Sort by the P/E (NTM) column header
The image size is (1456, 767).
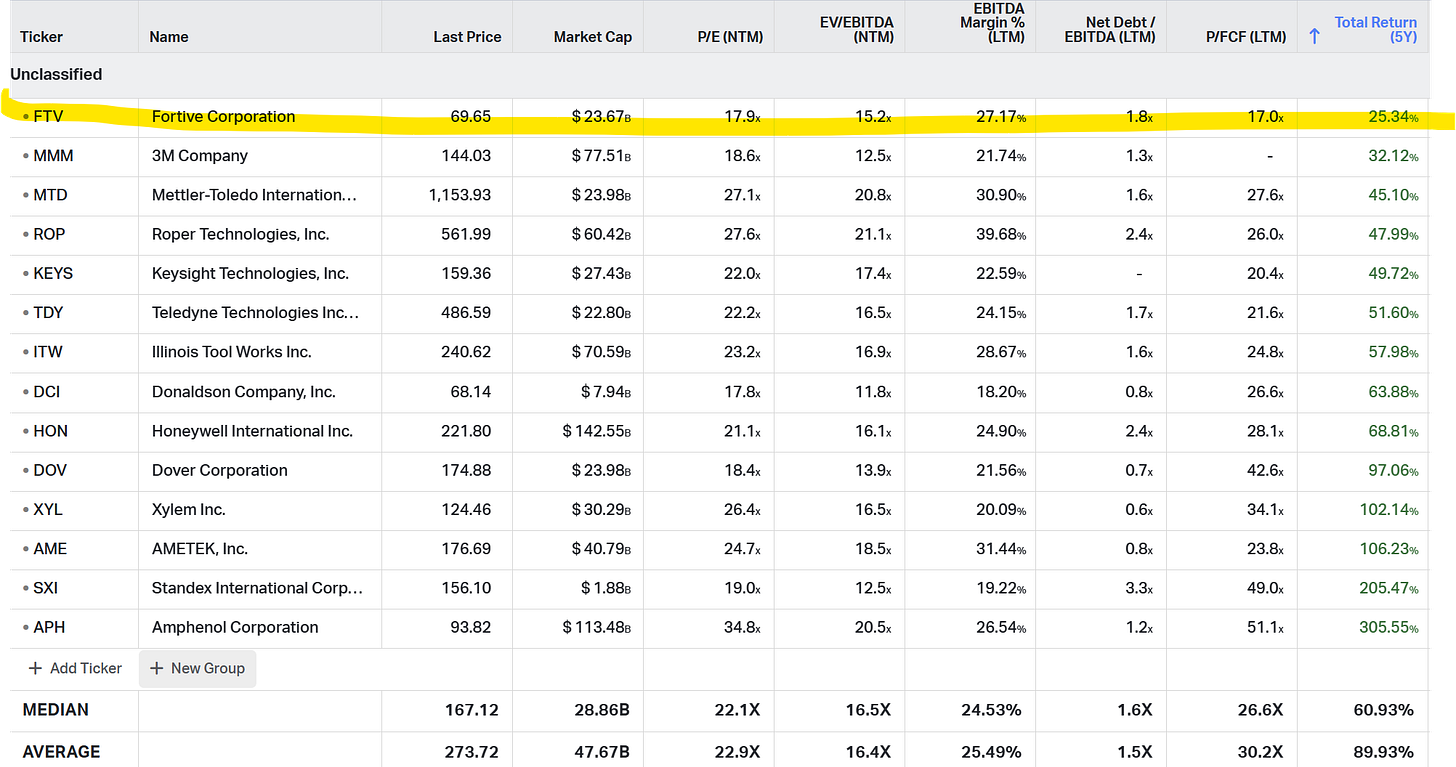[x=730, y=37]
